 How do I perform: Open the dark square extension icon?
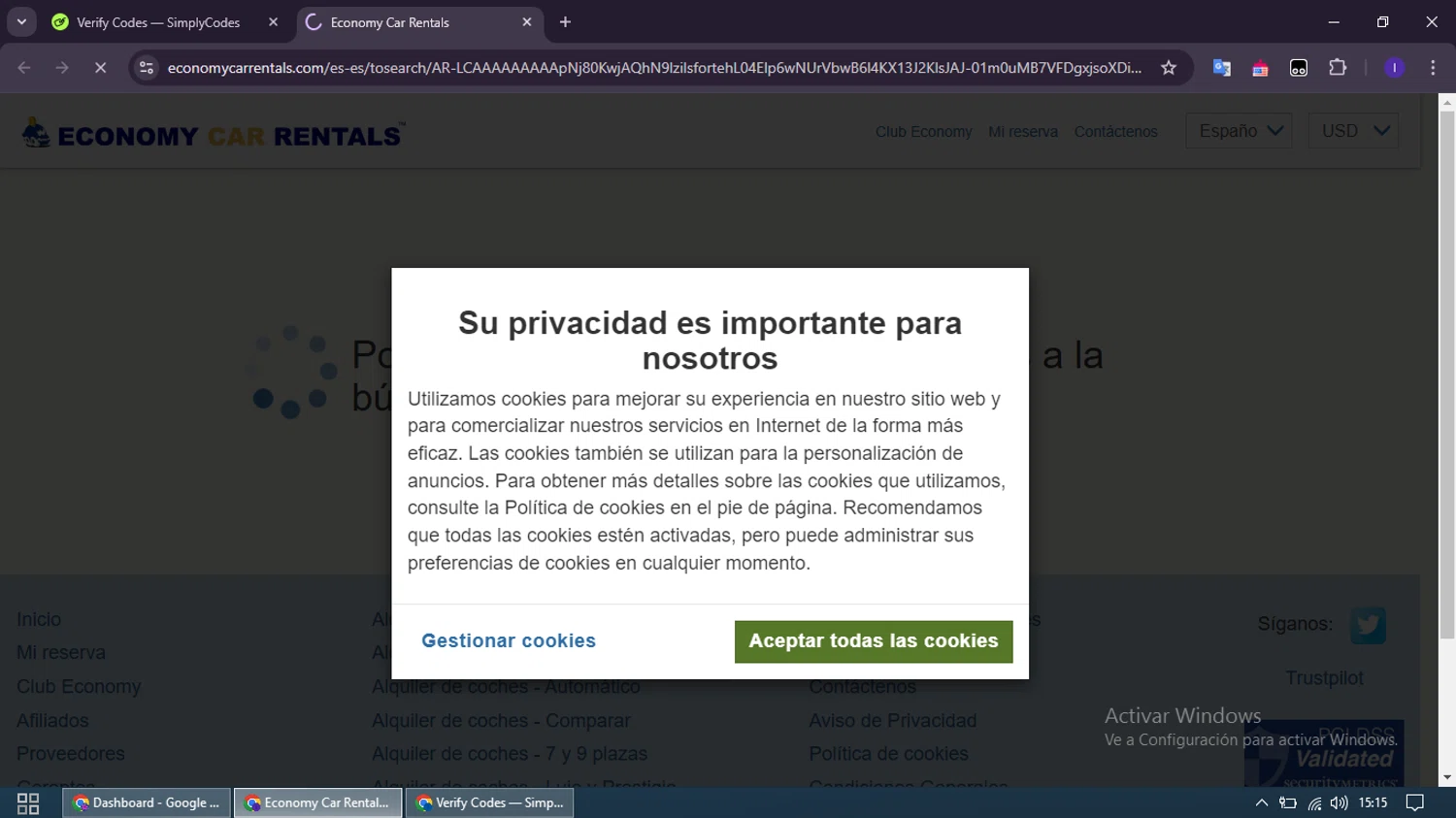(1299, 68)
